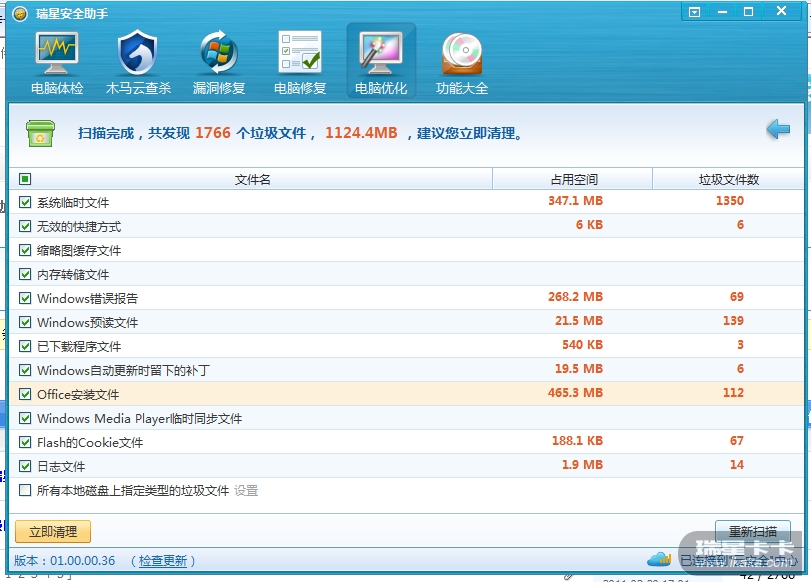Enable 所有本地磁盘上指定类型的垃圾文件 checkbox
The image size is (811, 582).
(25, 490)
